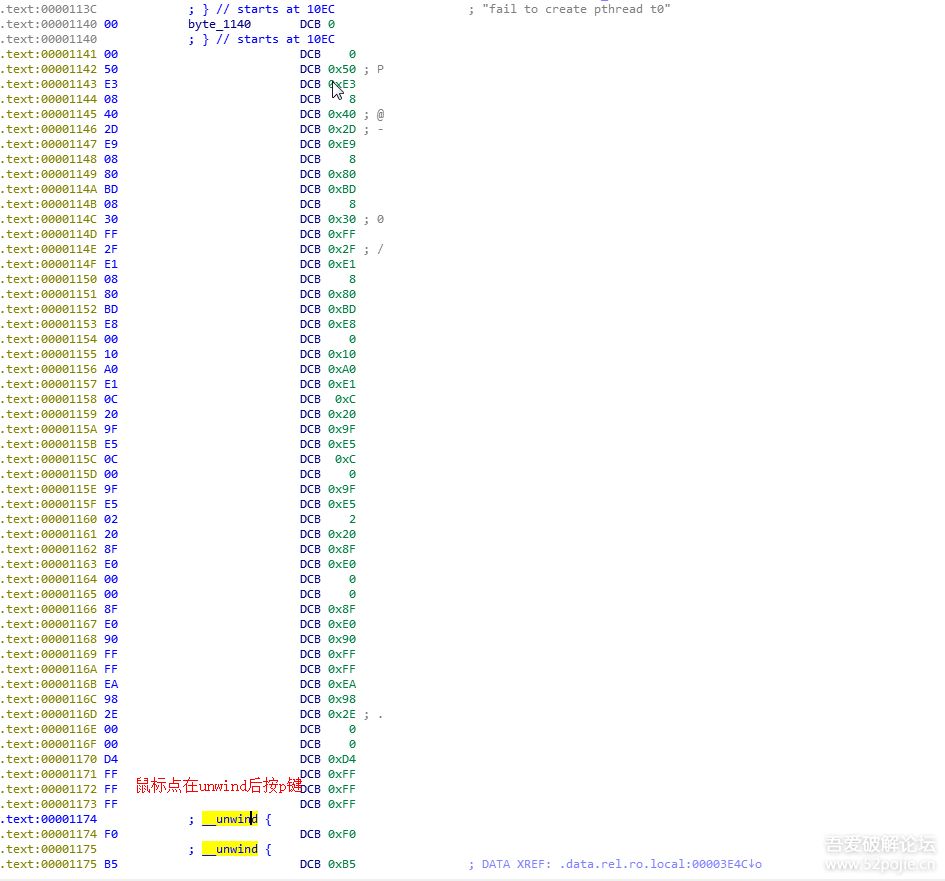Select address .text:00001162
Viewport: 945px width, 881px height.
click(x=48, y=550)
